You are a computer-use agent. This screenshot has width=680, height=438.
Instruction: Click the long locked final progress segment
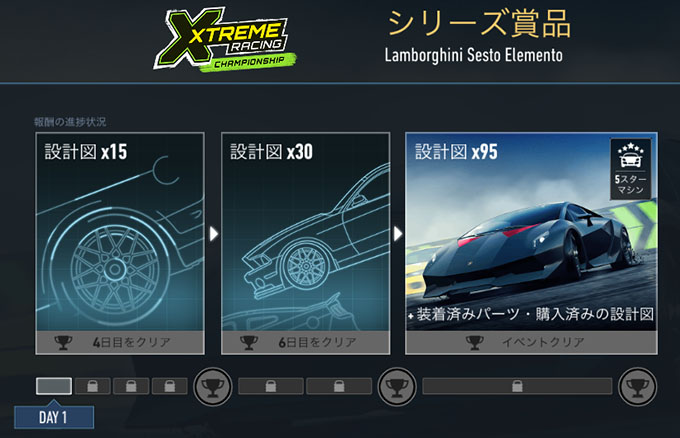click(517, 386)
